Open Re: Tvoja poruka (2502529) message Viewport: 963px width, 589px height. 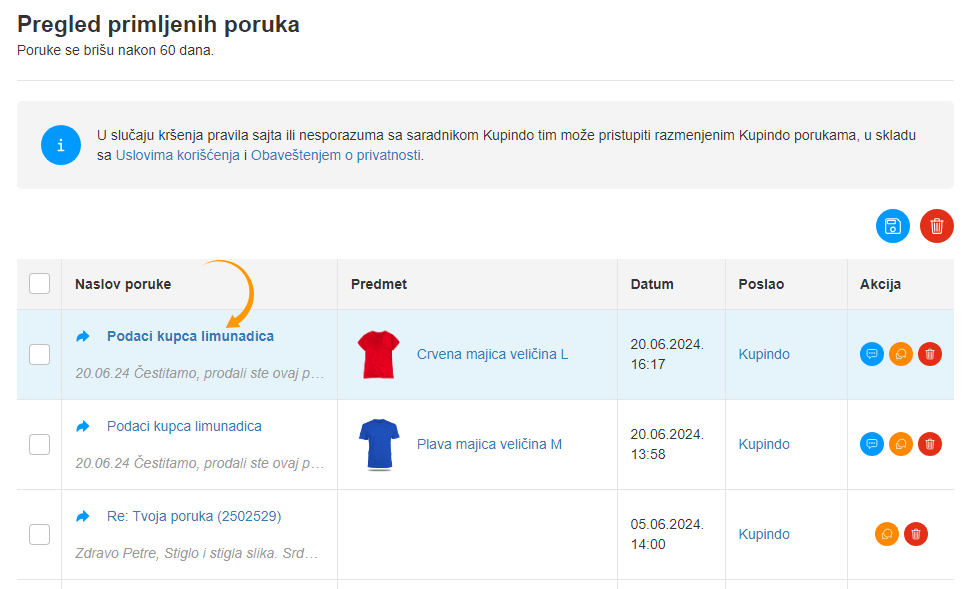tap(194, 516)
